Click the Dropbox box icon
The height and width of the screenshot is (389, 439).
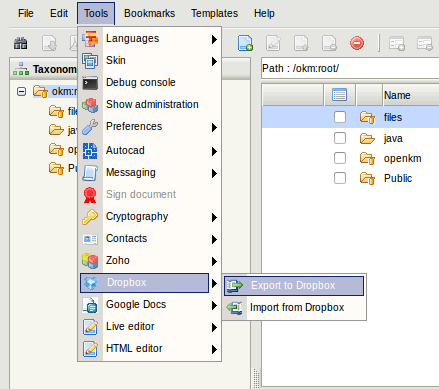[x=91, y=283]
